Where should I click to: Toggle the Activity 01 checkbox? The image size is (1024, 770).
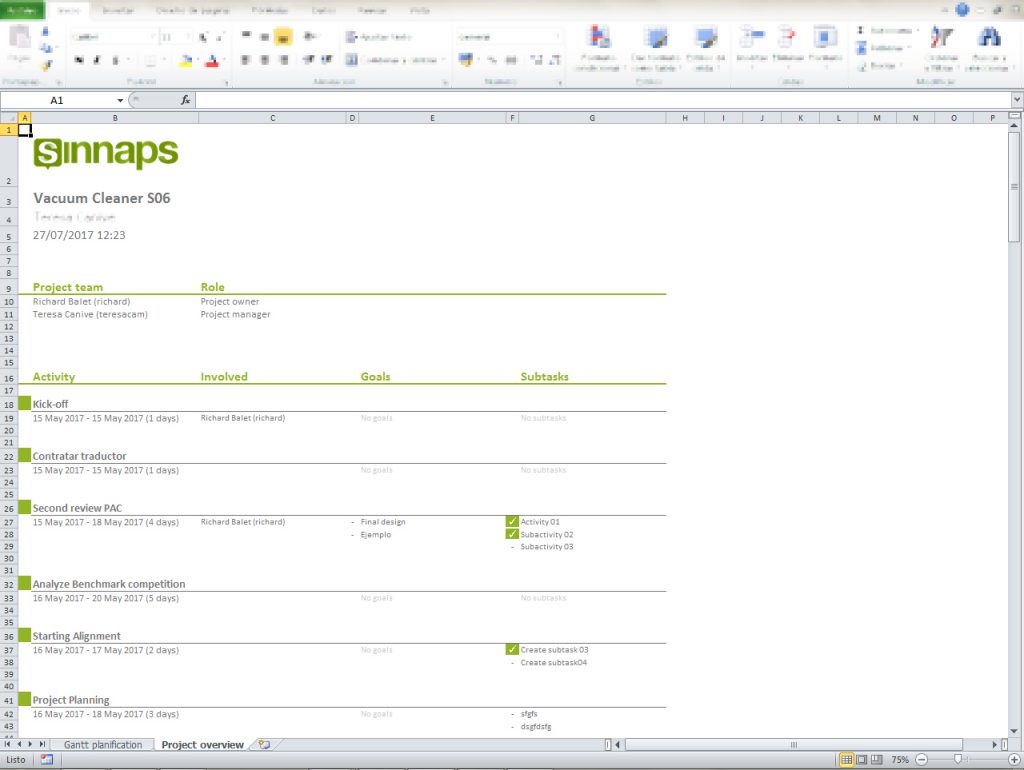point(512,521)
